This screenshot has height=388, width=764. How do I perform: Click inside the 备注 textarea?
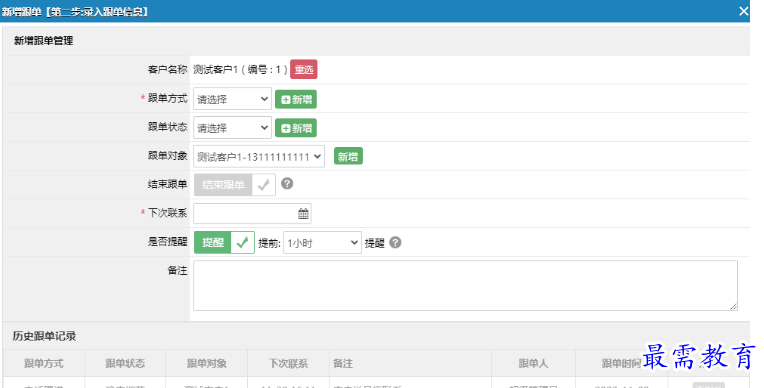(465, 285)
